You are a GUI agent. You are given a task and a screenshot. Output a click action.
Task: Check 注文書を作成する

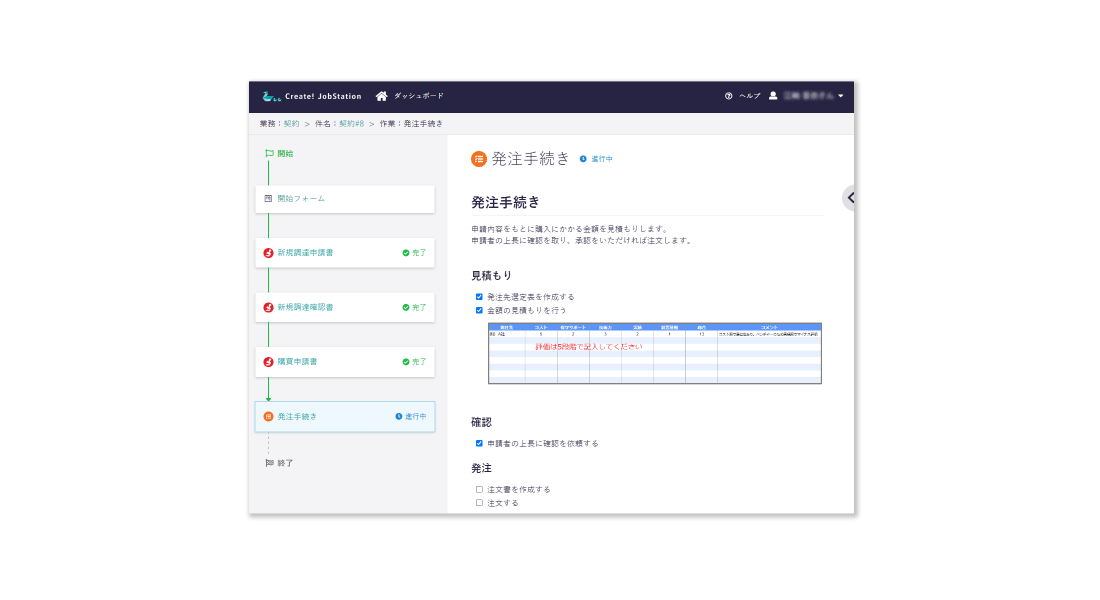click(479, 490)
